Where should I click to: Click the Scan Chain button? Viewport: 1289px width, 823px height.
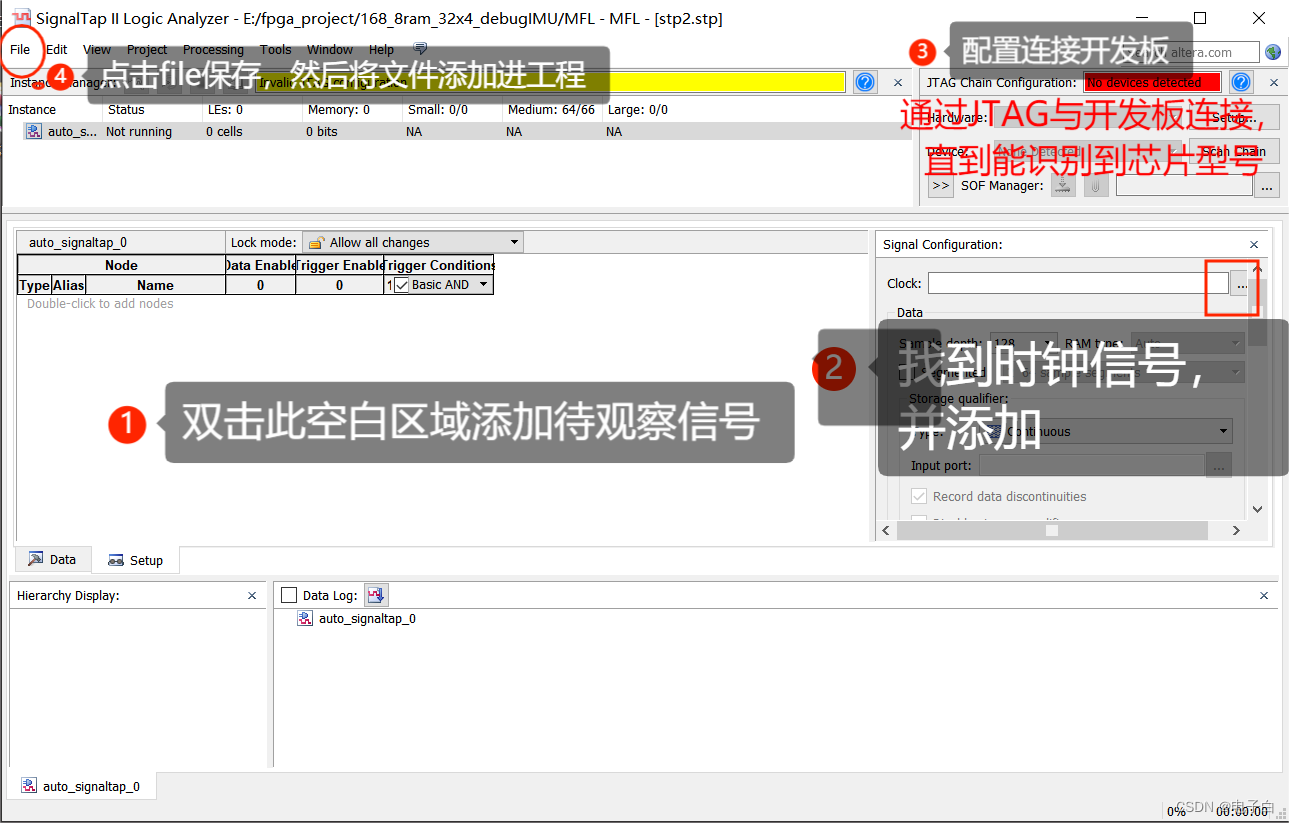pyautogui.click(x=1235, y=152)
